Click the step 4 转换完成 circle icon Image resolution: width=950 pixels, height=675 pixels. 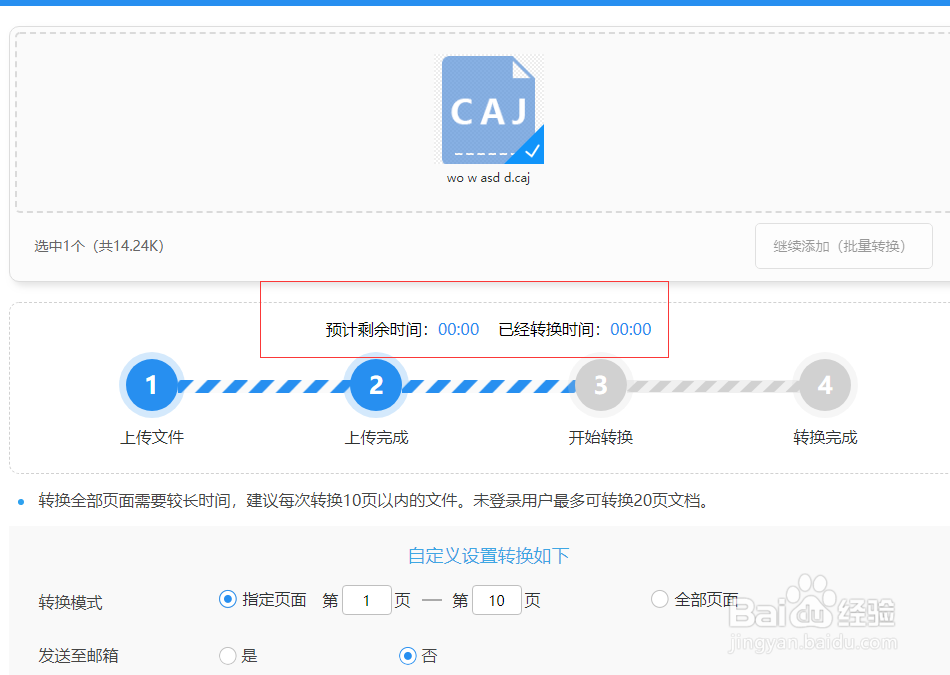pos(825,384)
